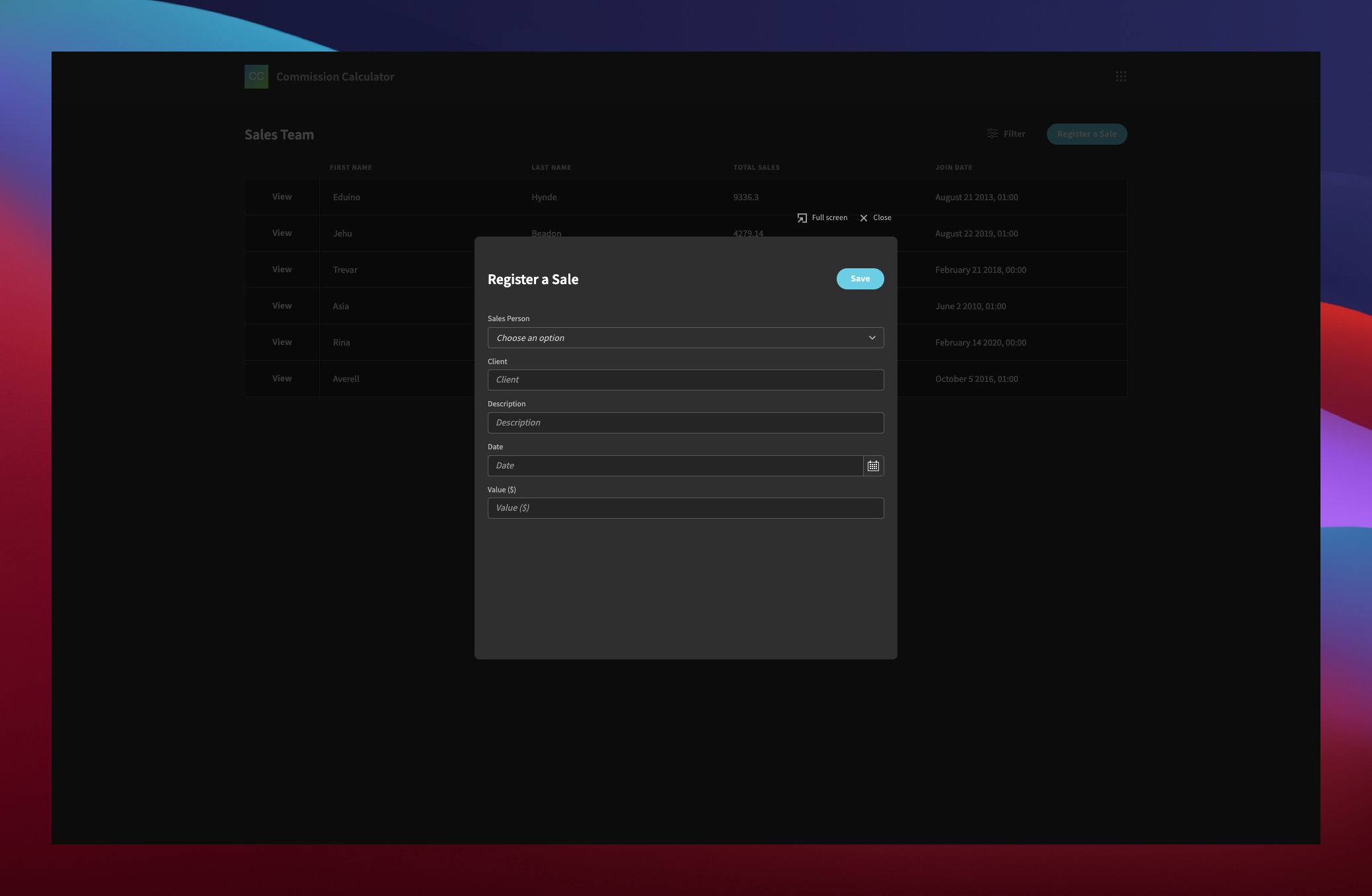This screenshot has width=1372, height=896.
Task: Click the Filter settings sliders icon
Action: click(992, 133)
